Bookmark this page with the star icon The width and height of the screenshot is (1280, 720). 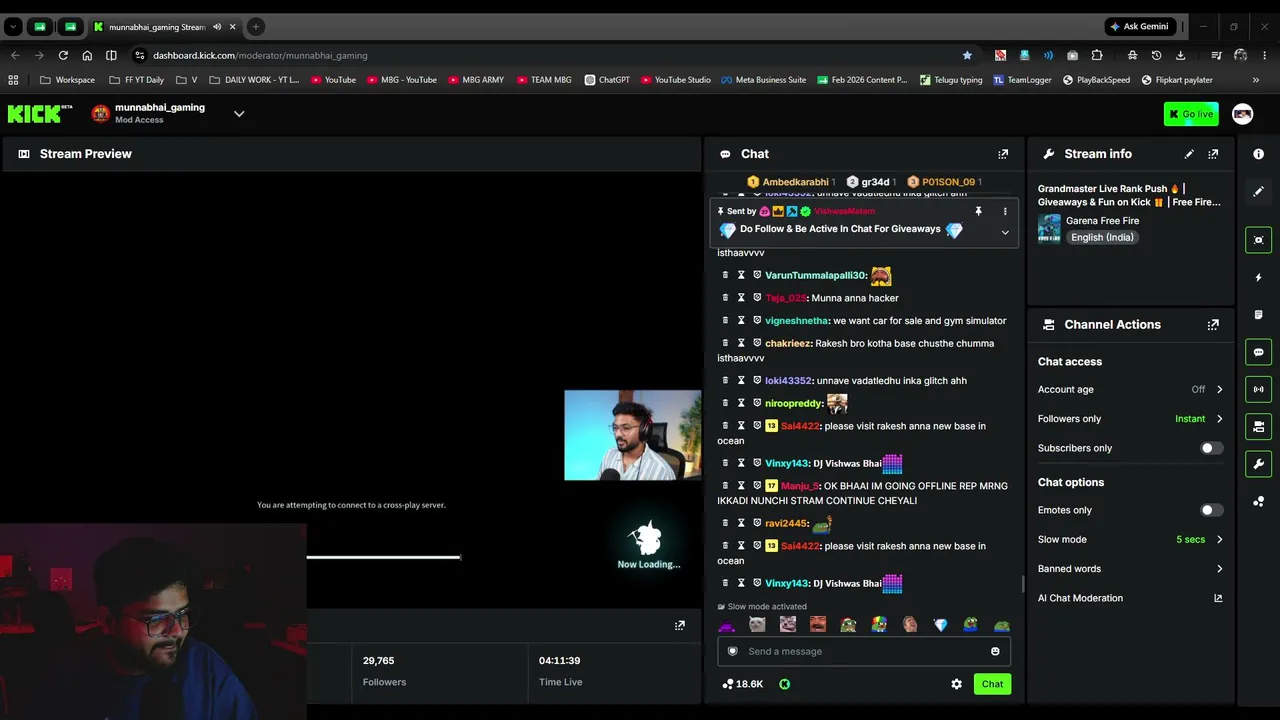[x=967, y=55]
